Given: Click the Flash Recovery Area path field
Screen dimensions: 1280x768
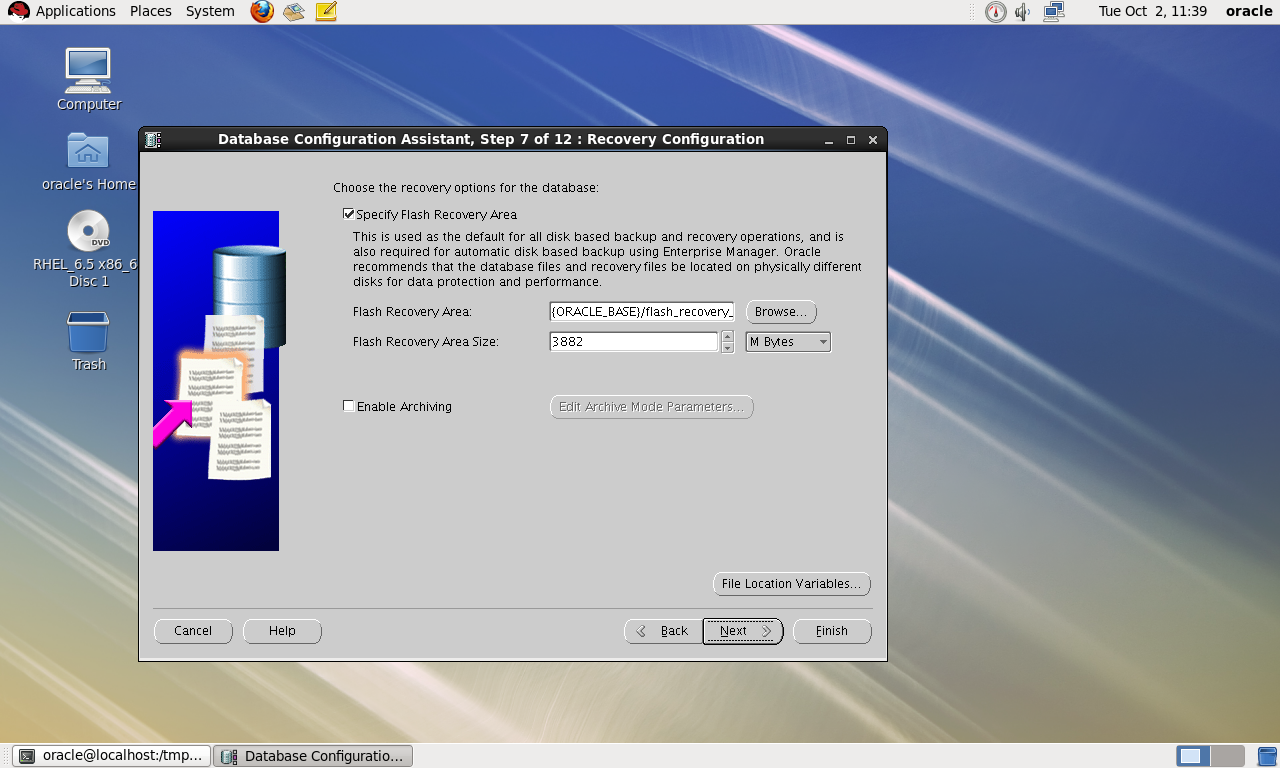Looking at the screenshot, I should coord(642,312).
